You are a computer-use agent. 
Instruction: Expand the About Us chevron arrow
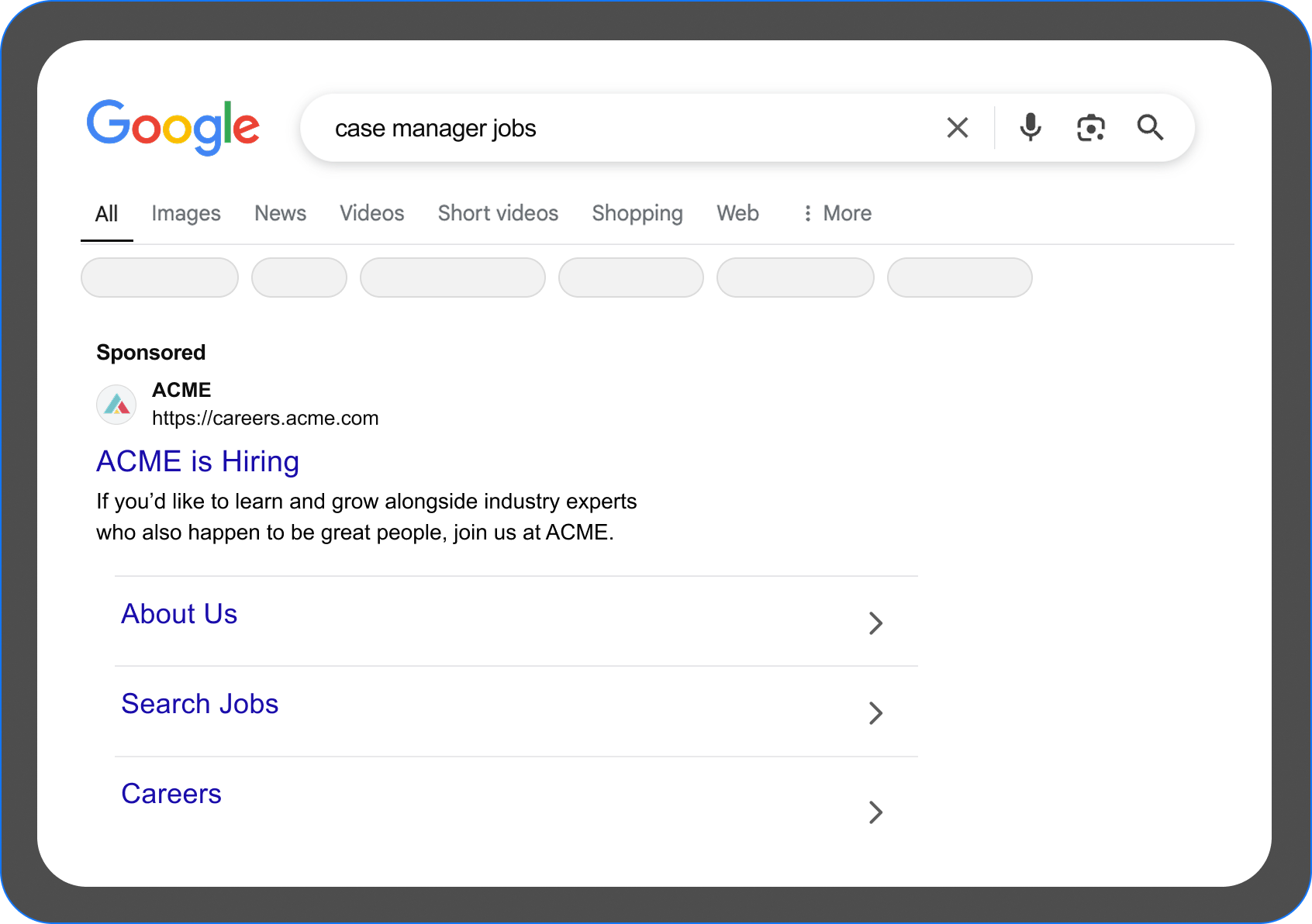[875, 623]
